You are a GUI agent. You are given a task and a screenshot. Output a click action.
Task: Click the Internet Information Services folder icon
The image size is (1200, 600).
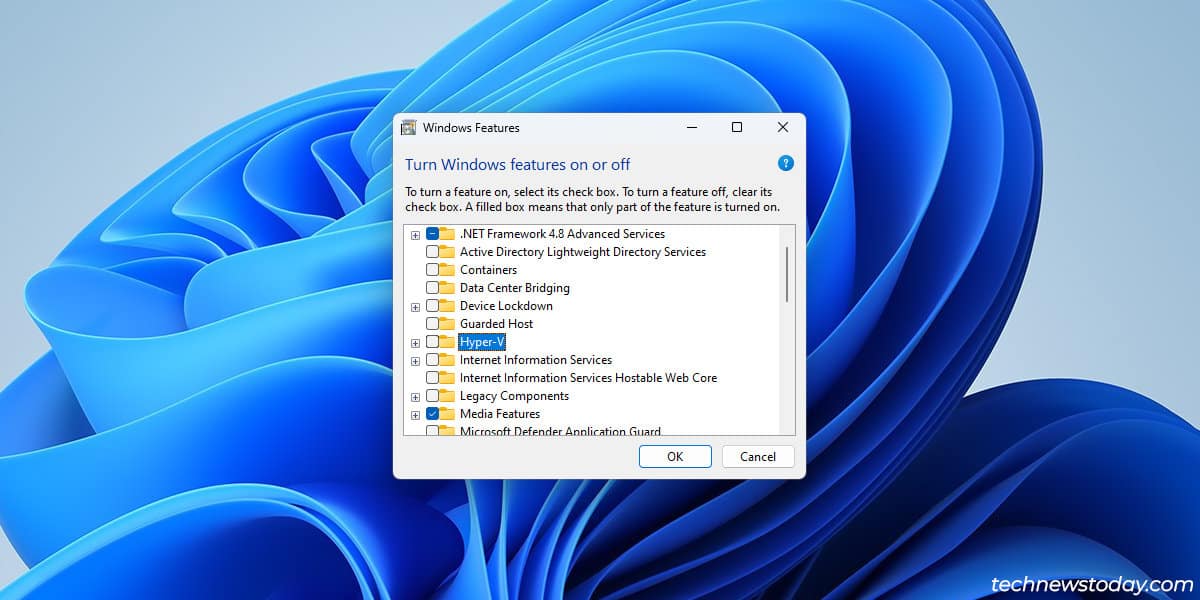coord(447,360)
